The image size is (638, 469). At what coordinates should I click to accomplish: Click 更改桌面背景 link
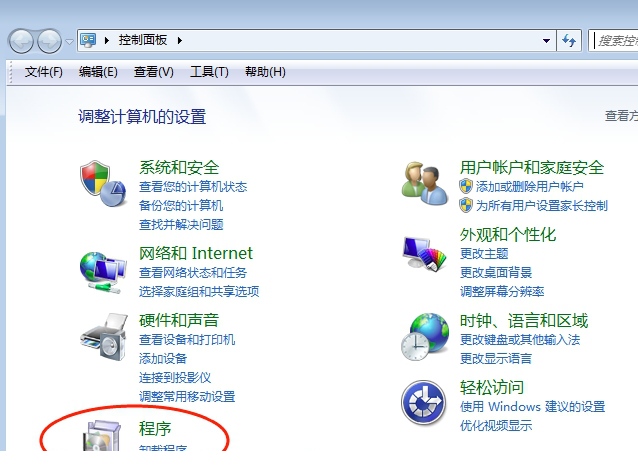tap(496, 273)
